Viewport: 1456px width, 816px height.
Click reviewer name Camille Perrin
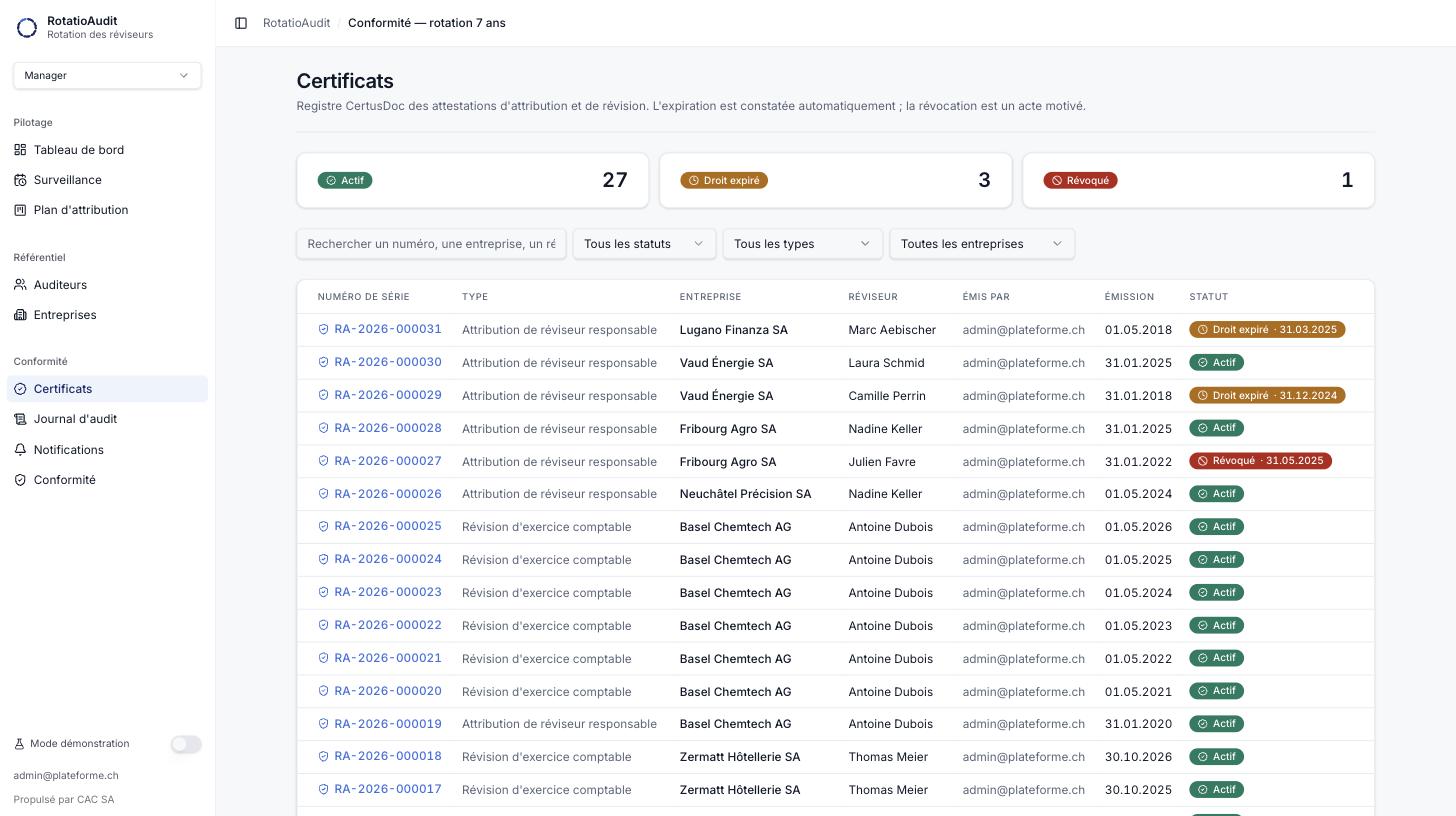pyautogui.click(x=887, y=396)
